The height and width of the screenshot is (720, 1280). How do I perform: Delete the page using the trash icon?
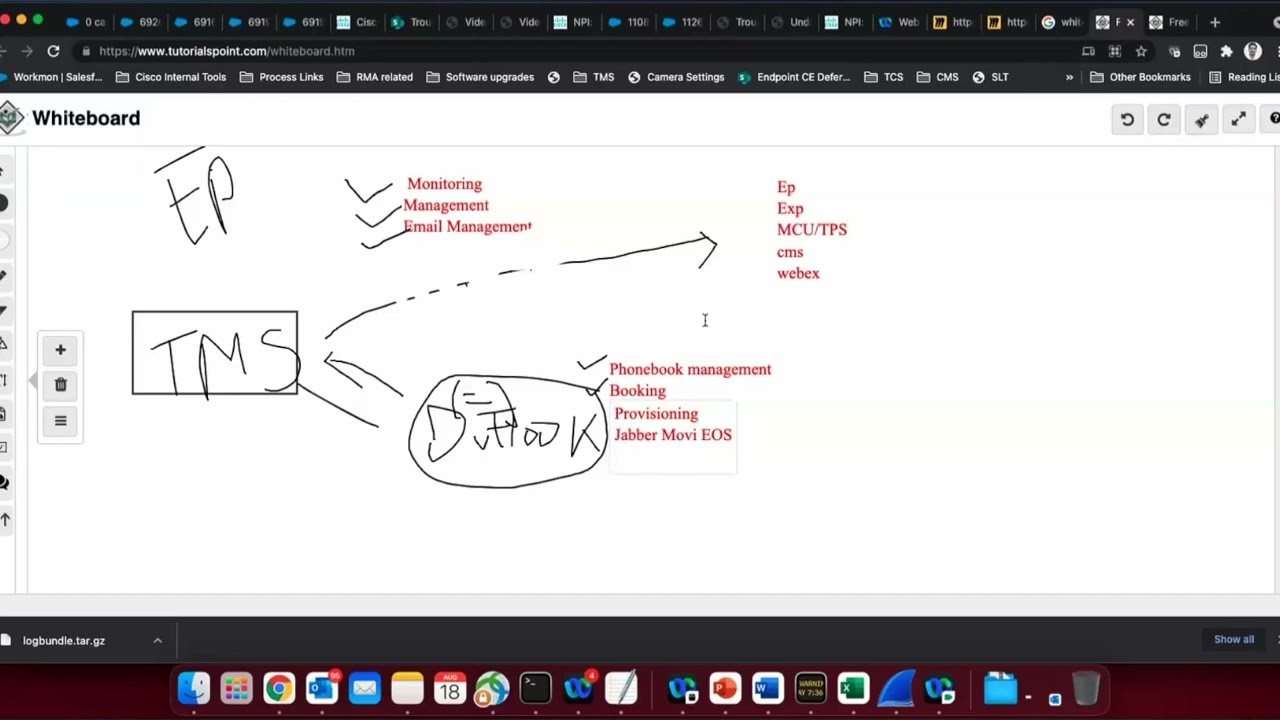pyautogui.click(x=60, y=385)
